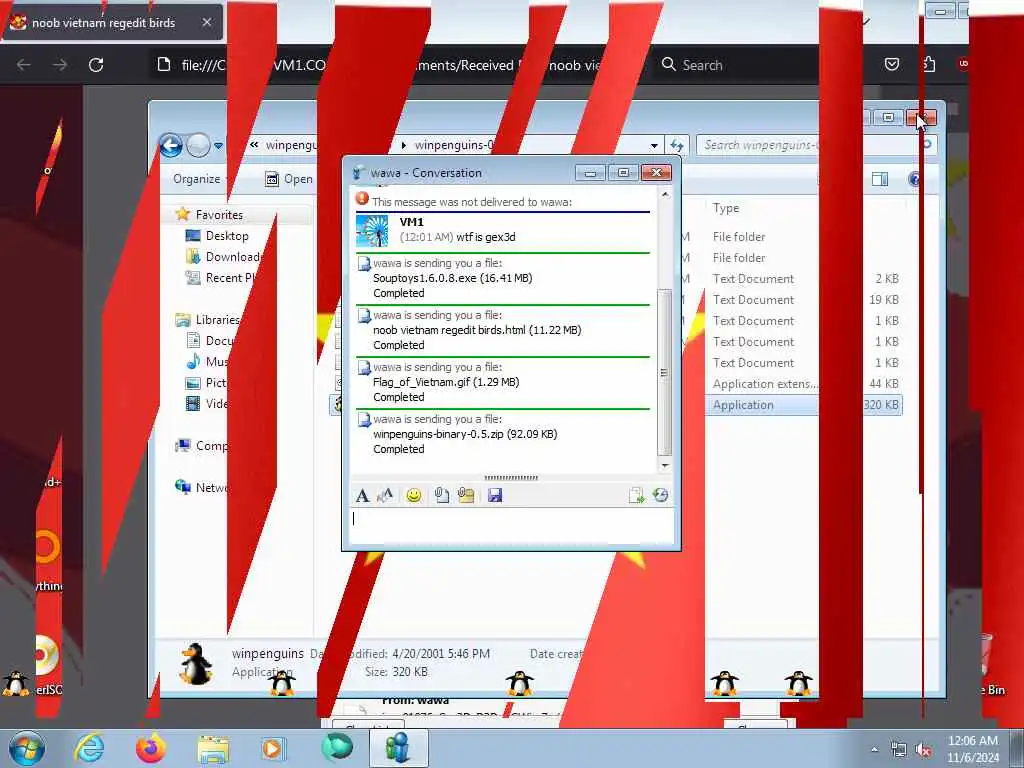Select Desktop in the Explorer navigation pane
The height and width of the screenshot is (768, 1024).
(x=227, y=236)
